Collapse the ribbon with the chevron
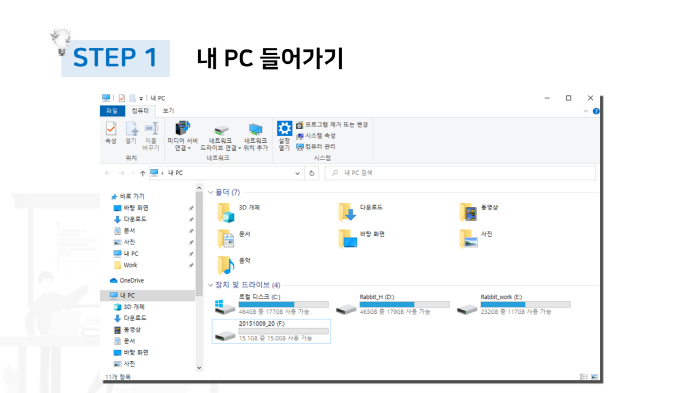 (x=586, y=111)
